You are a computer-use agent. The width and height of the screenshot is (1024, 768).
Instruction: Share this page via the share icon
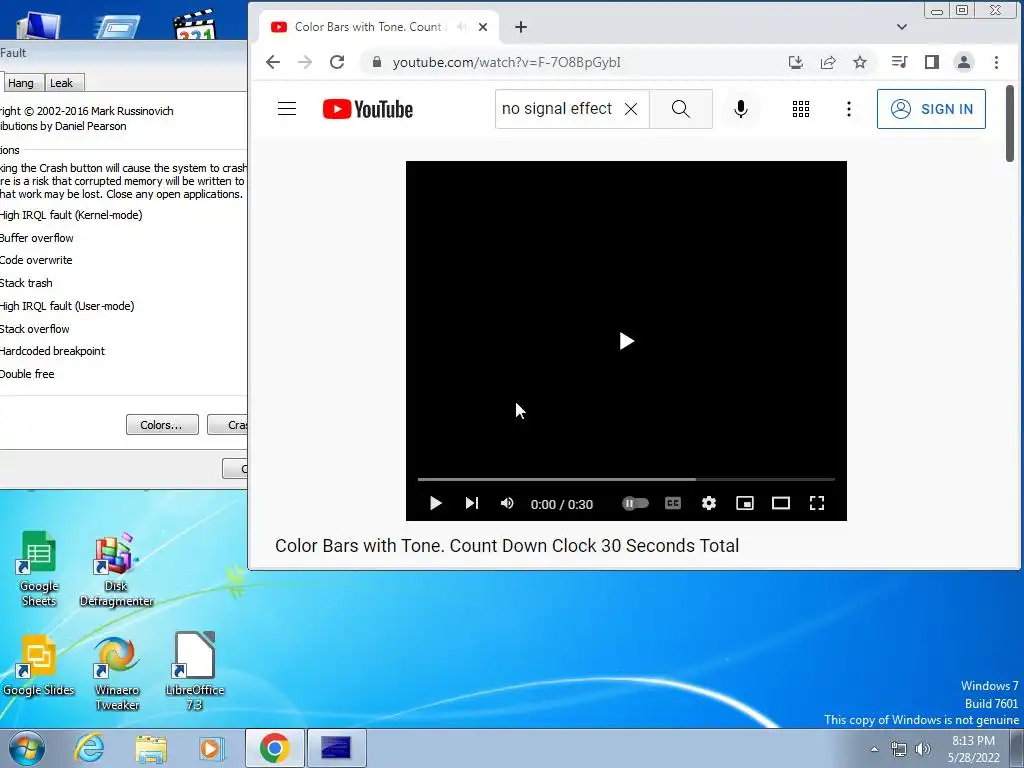point(828,62)
